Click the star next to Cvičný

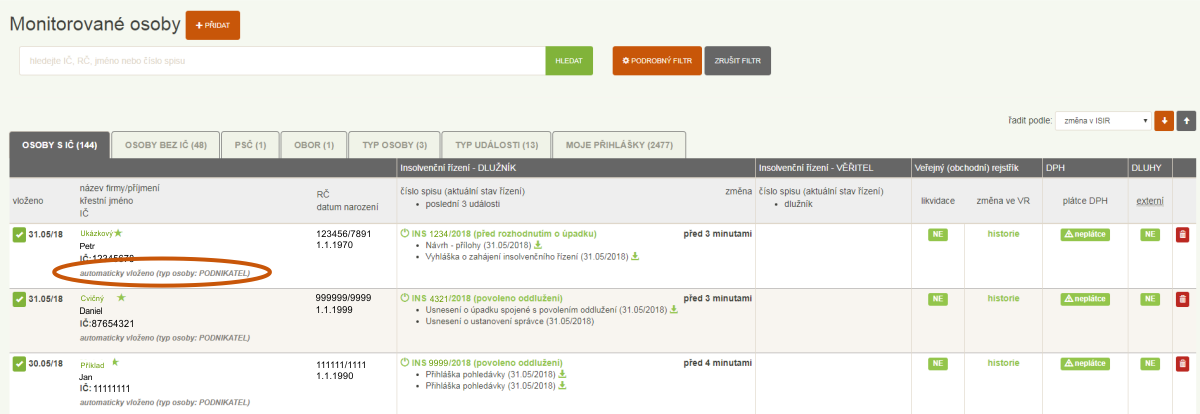click(x=122, y=298)
